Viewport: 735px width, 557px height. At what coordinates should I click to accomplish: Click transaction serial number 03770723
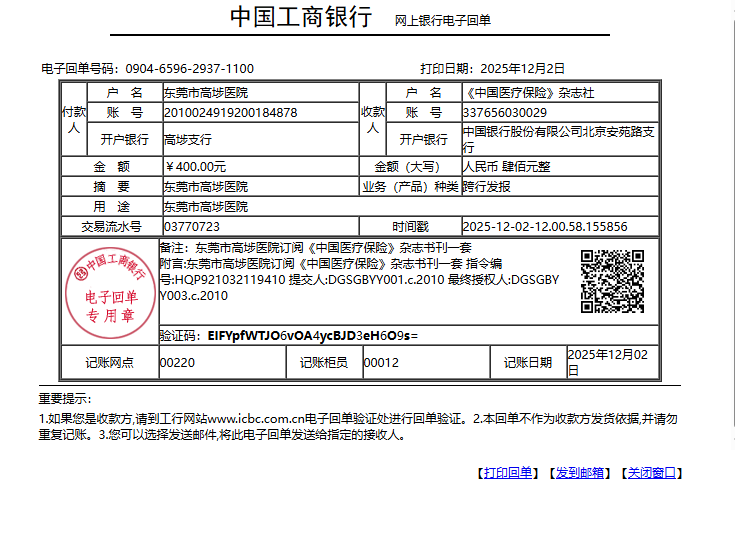(191, 227)
